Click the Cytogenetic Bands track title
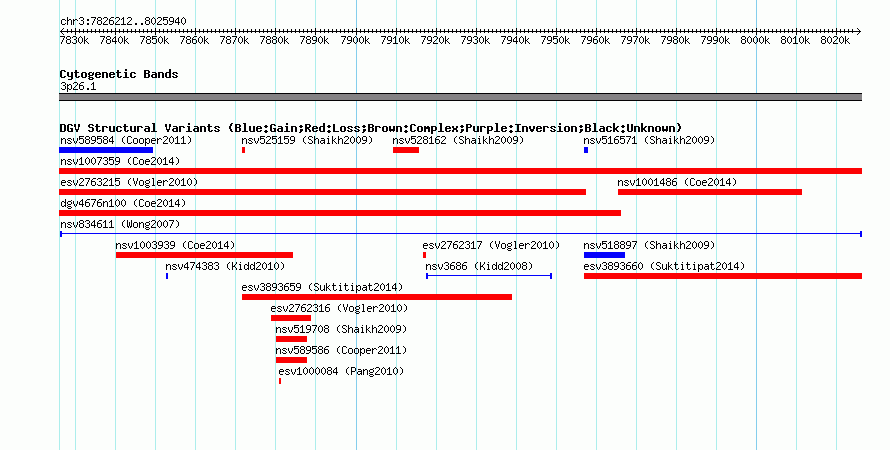 [119, 74]
